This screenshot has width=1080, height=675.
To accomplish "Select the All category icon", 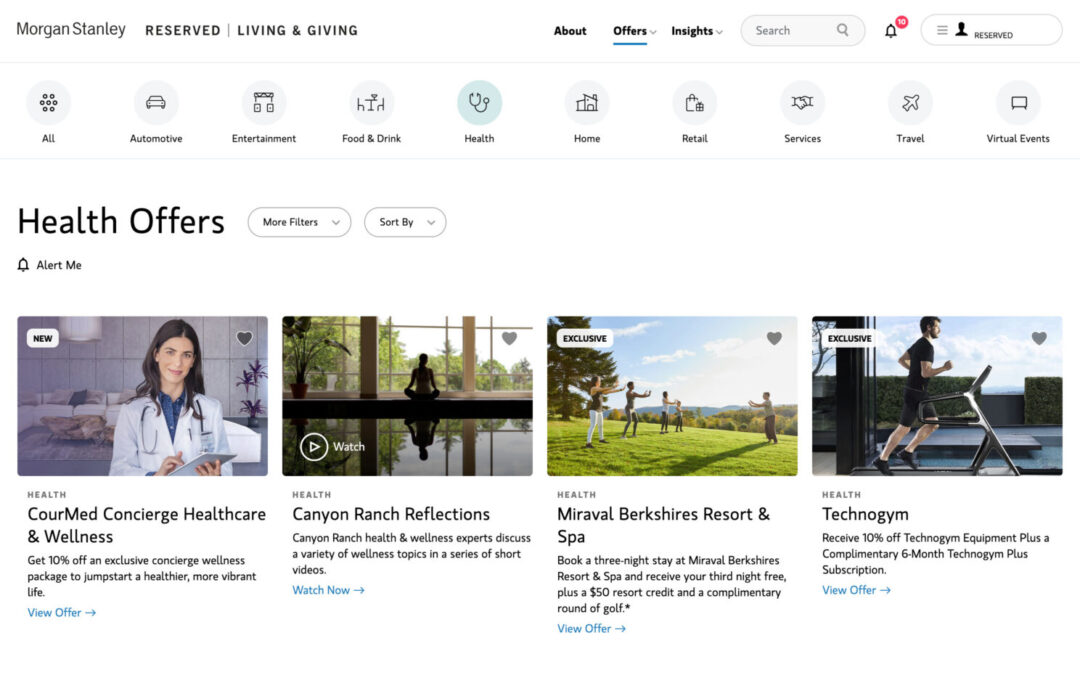I will [x=48, y=103].
